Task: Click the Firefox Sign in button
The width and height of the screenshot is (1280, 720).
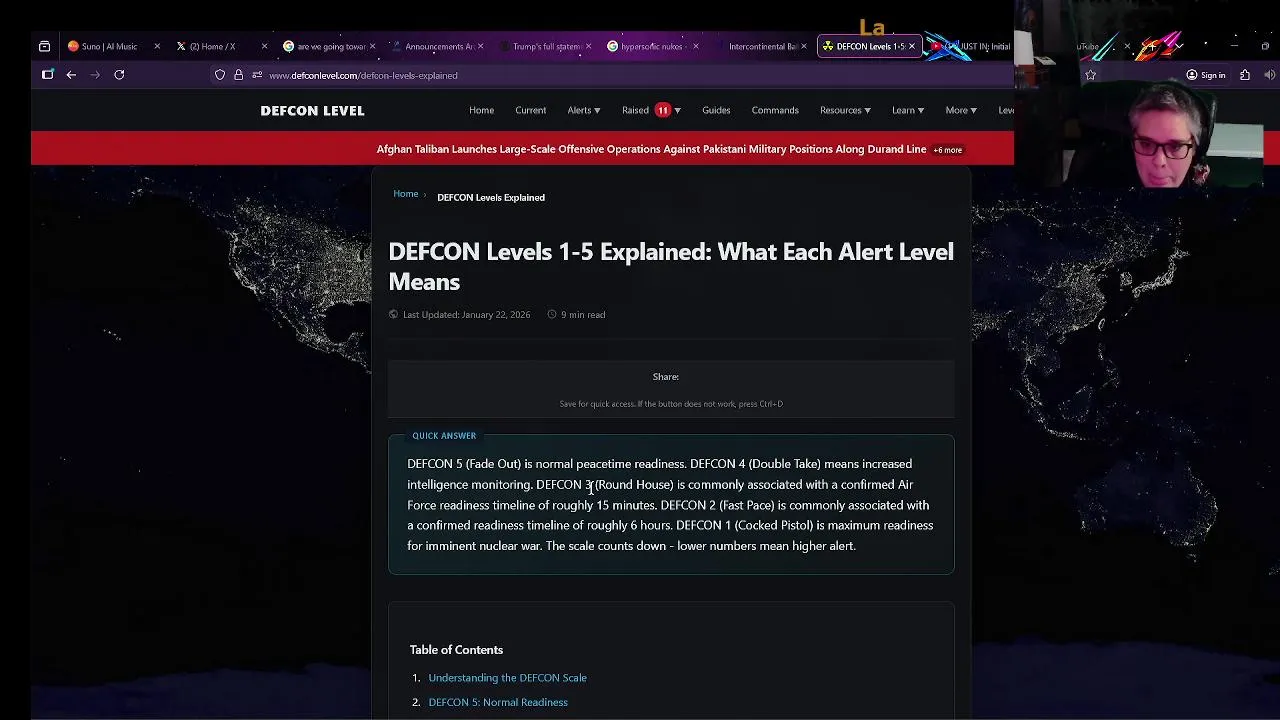Action: pyautogui.click(x=1205, y=75)
